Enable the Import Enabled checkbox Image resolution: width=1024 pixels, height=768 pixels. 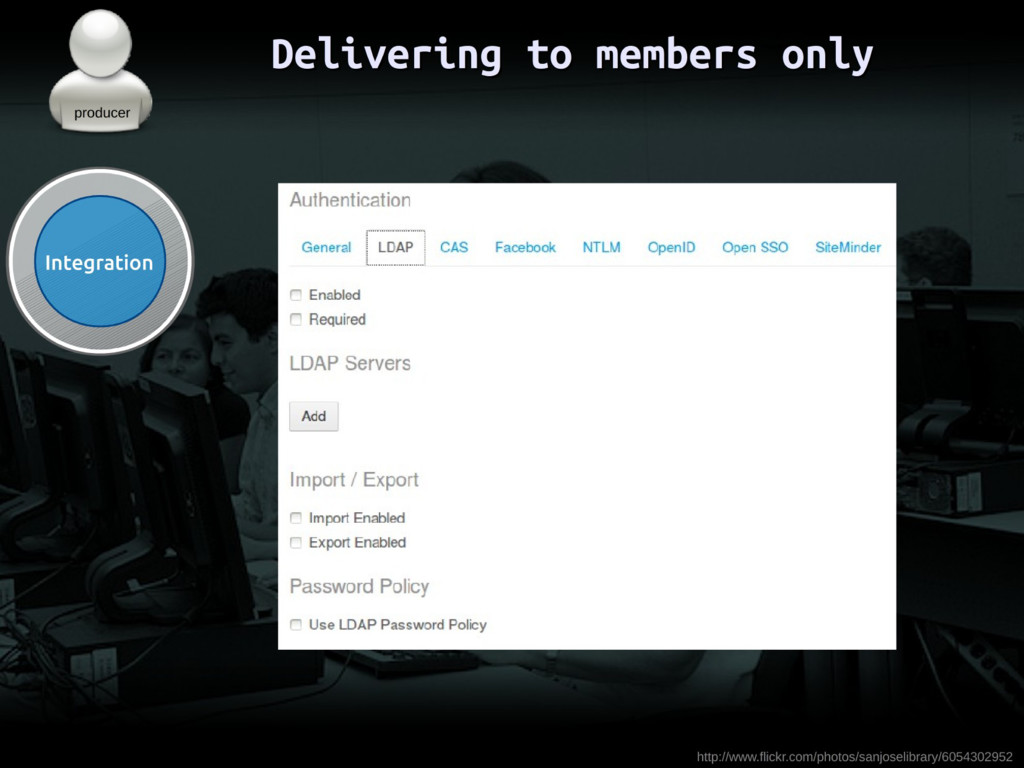tap(296, 518)
